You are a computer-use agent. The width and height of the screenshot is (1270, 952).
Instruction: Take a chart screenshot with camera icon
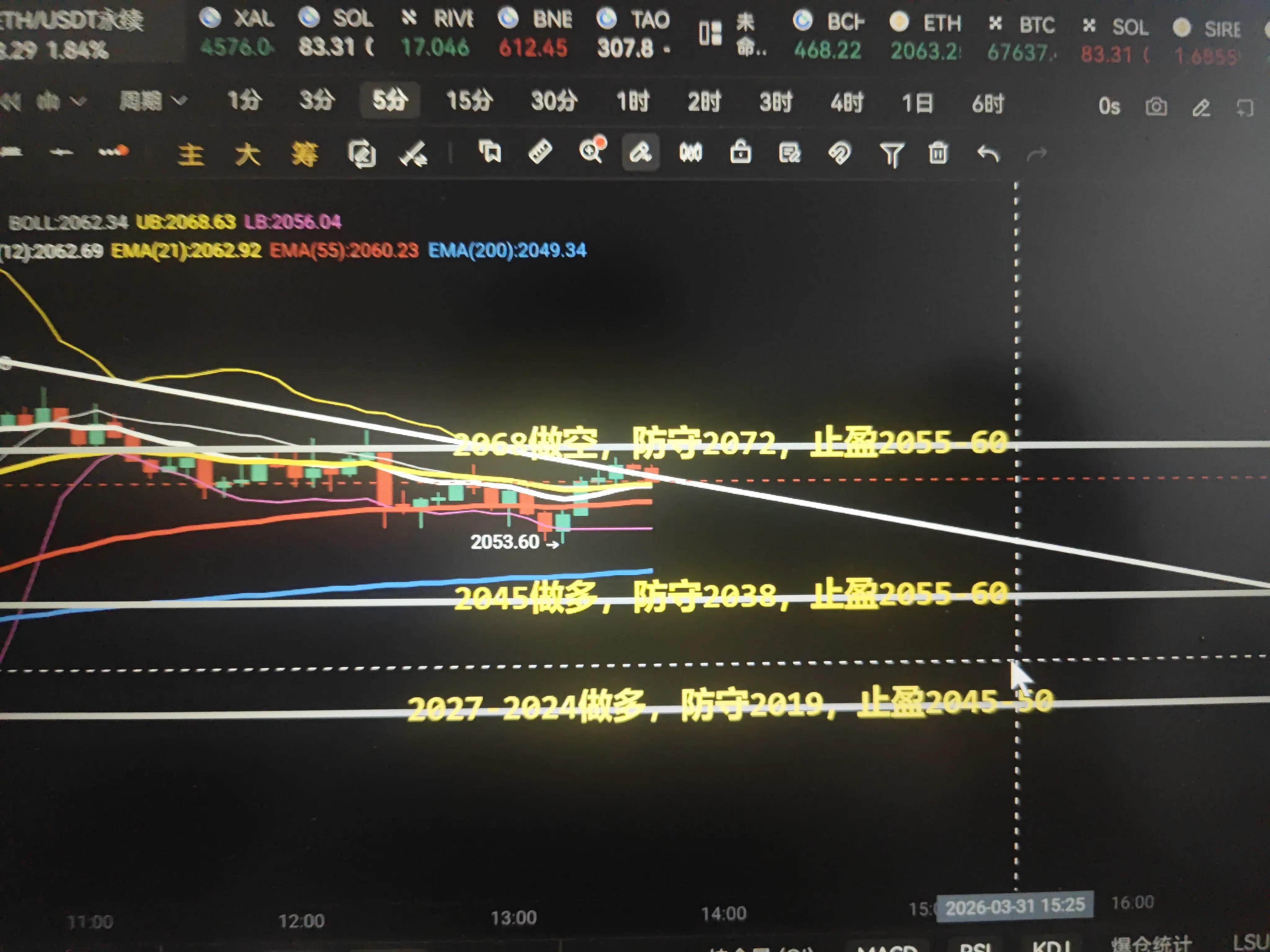(x=1156, y=107)
